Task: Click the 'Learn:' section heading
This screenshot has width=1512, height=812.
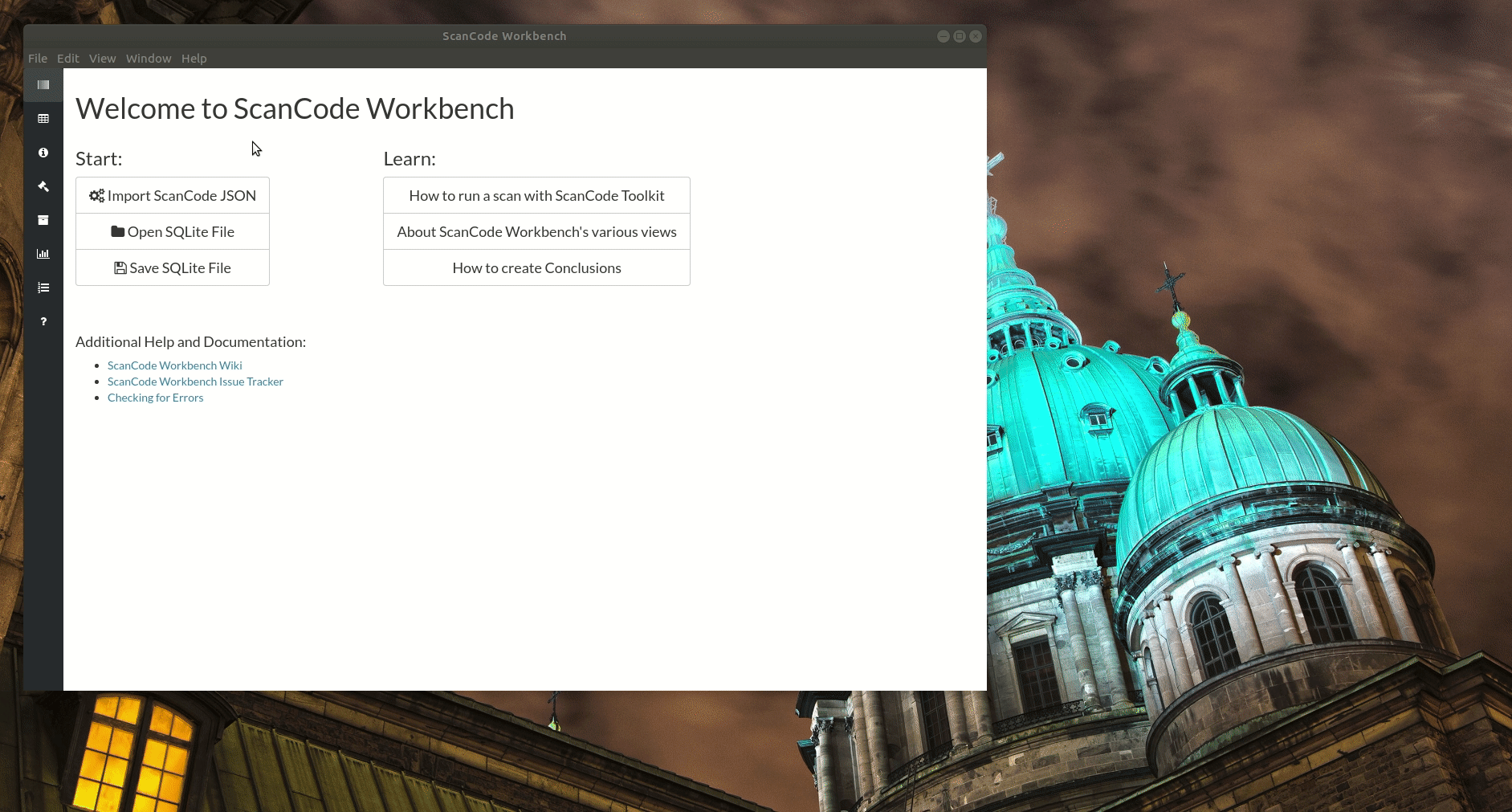Action: pos(410,159)
